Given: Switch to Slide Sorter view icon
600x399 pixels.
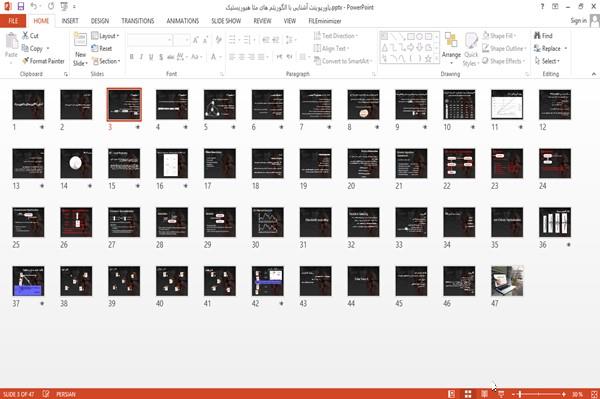Looking at the screenshot, I should pyautogui.click(x=468, y=394).
